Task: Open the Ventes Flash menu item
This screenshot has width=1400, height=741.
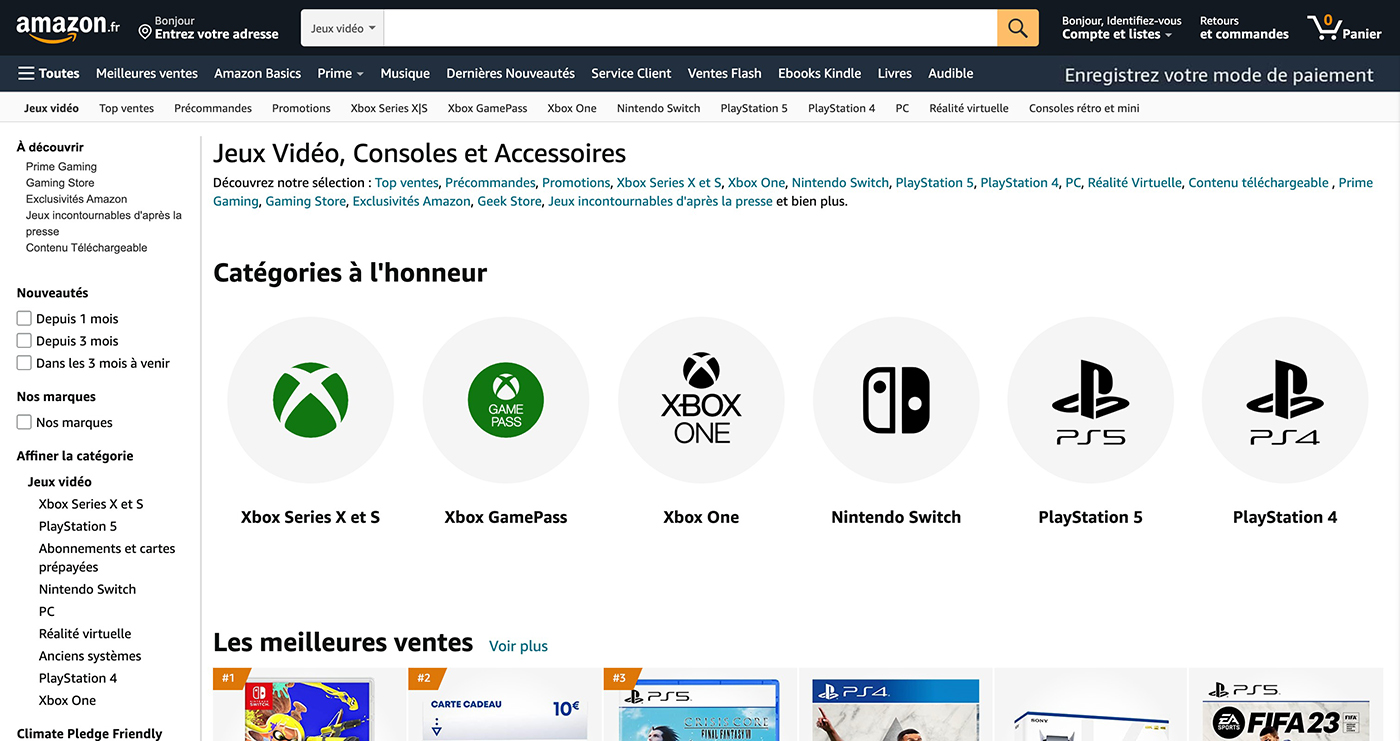Action: tap(724, 73)
